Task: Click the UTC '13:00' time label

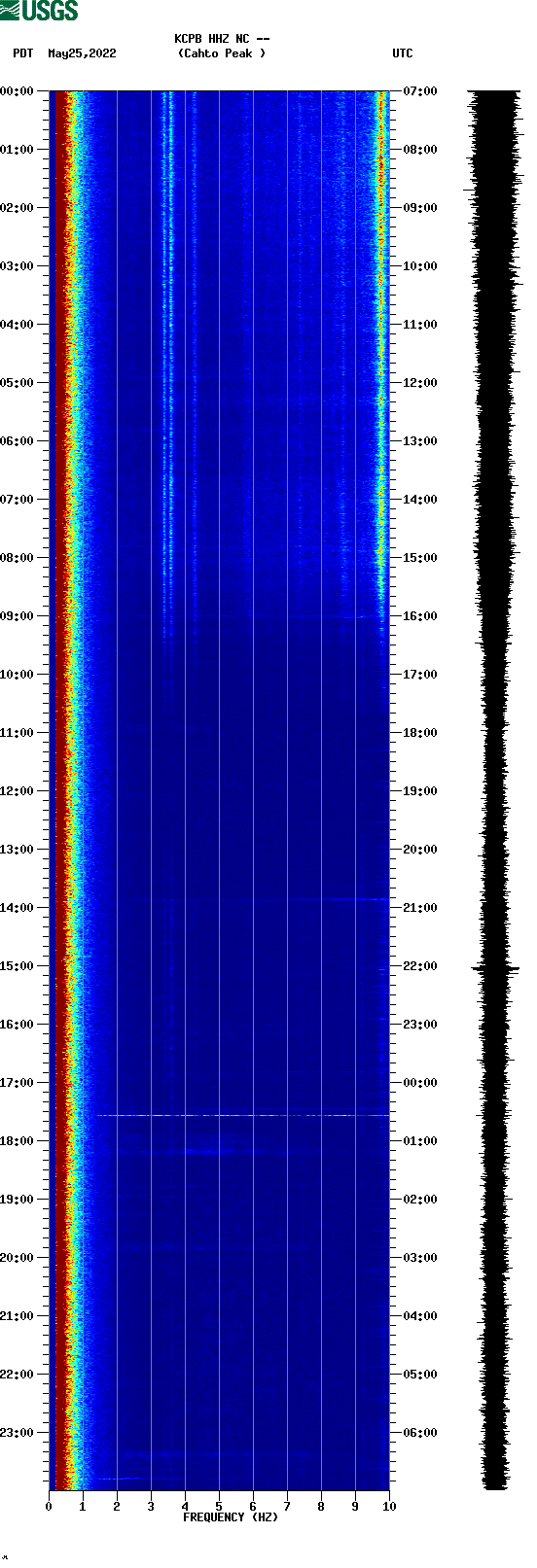Action: click(420, 441)
